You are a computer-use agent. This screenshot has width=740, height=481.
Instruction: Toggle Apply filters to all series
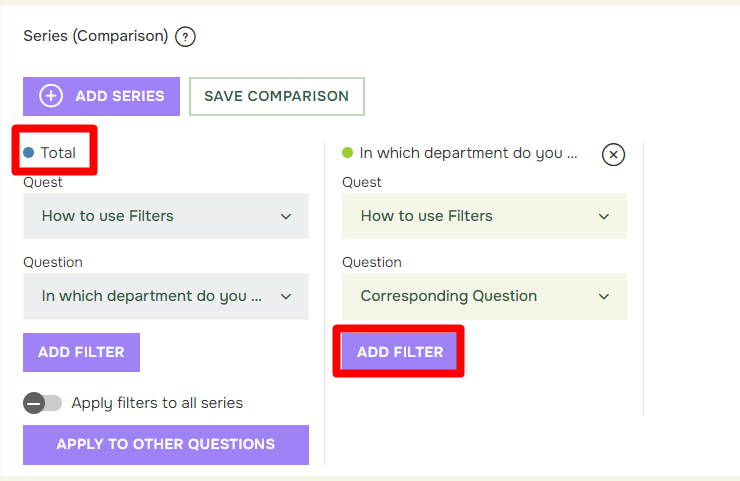click(42, 403)
